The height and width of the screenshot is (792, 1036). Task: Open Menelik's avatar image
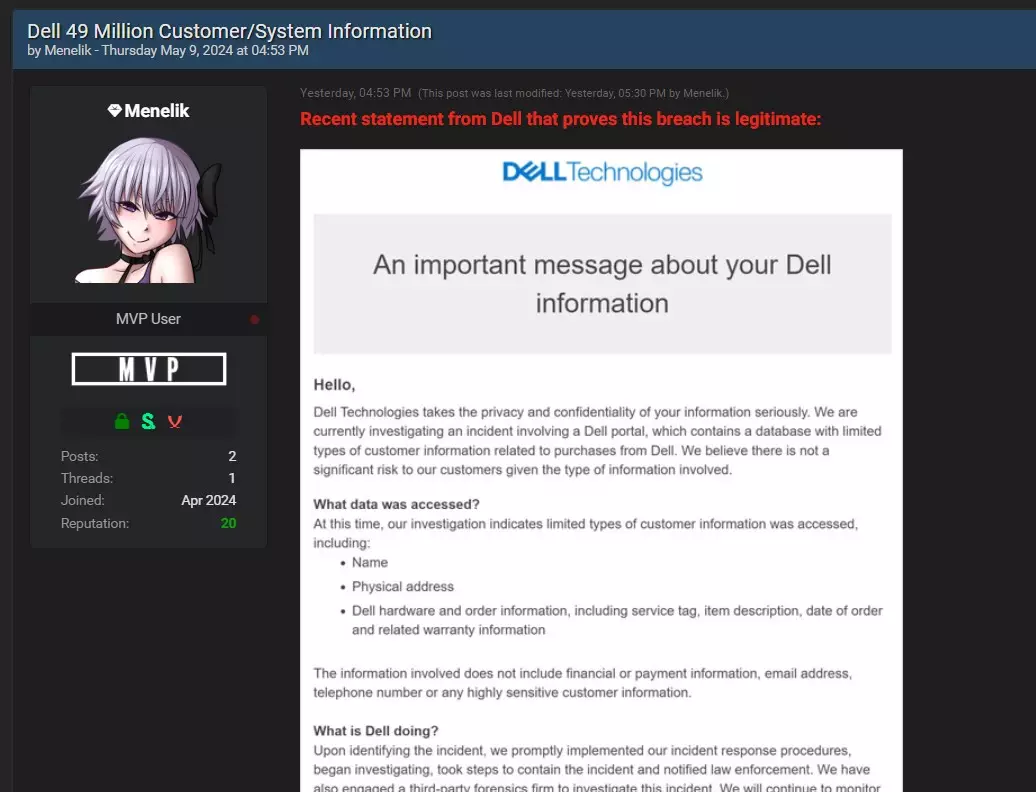point(148,211)
